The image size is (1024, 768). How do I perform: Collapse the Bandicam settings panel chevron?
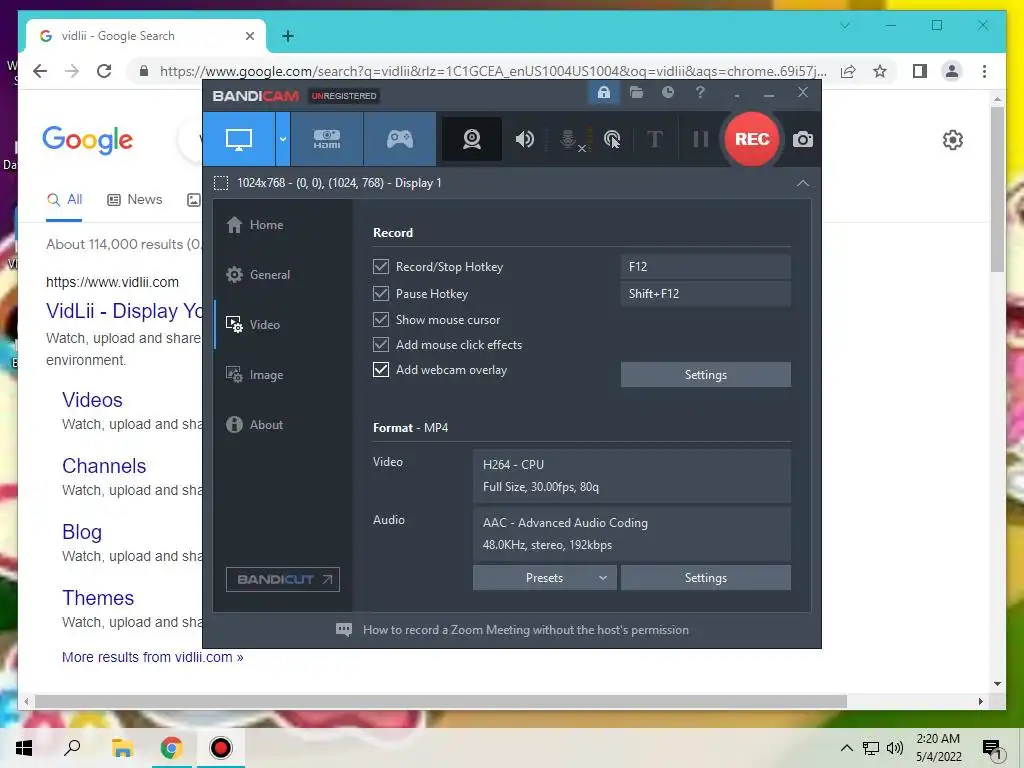803,184
